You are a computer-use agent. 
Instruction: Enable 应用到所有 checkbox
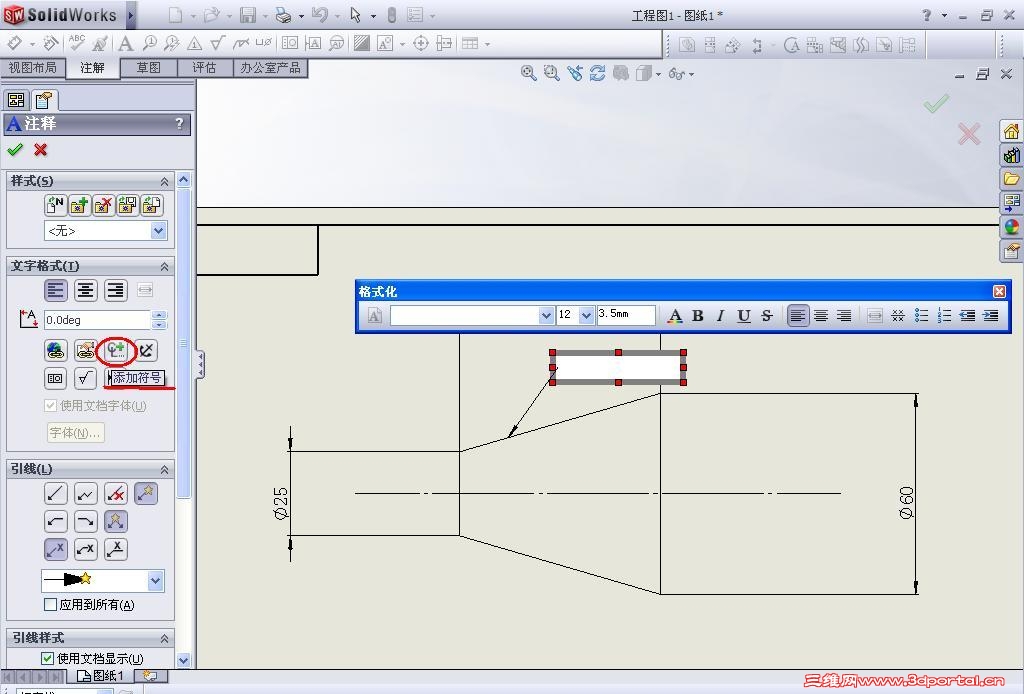pos(50,605)
